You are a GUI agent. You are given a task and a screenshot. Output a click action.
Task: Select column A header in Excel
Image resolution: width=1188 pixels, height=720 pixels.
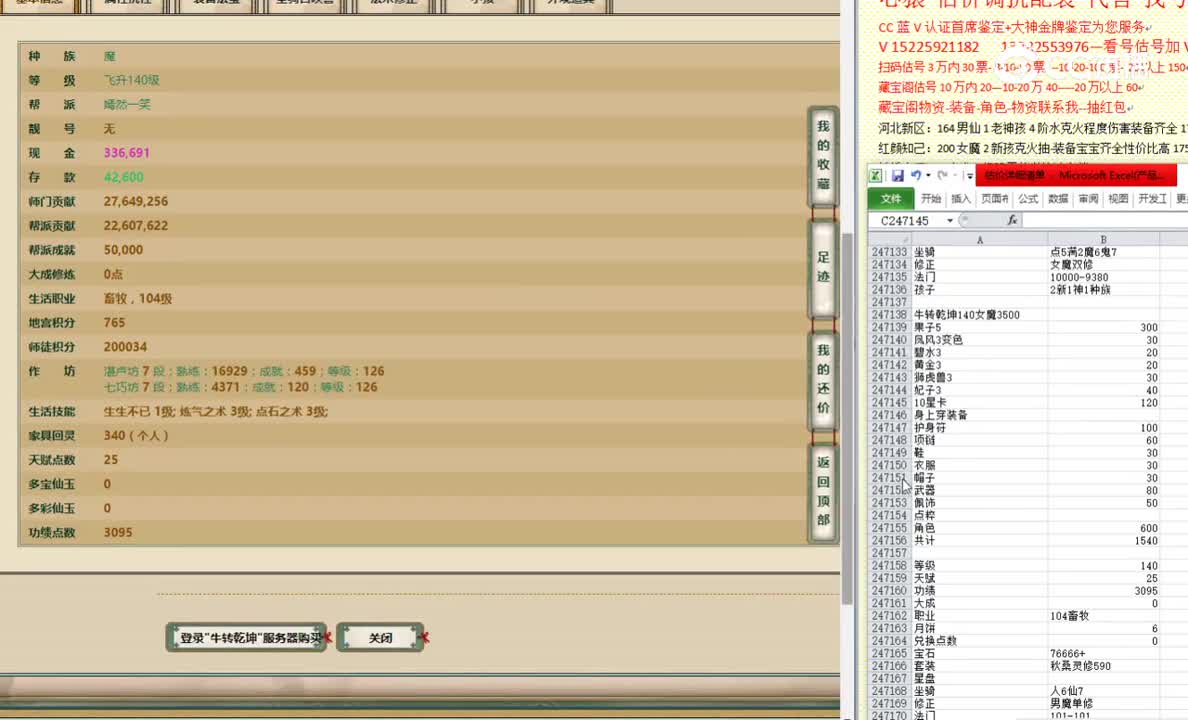(979, 239)
